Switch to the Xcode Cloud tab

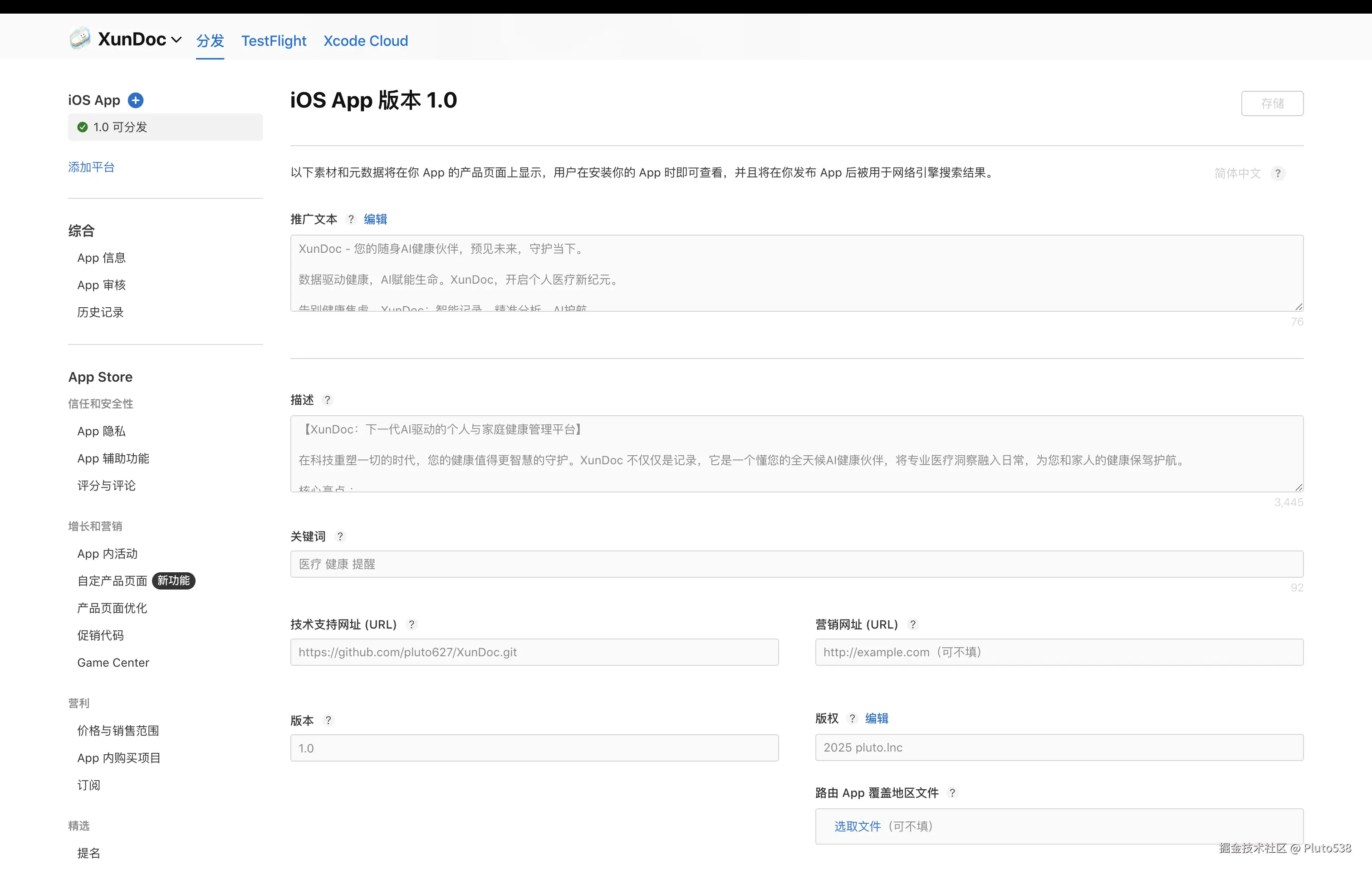click(365, 41)
